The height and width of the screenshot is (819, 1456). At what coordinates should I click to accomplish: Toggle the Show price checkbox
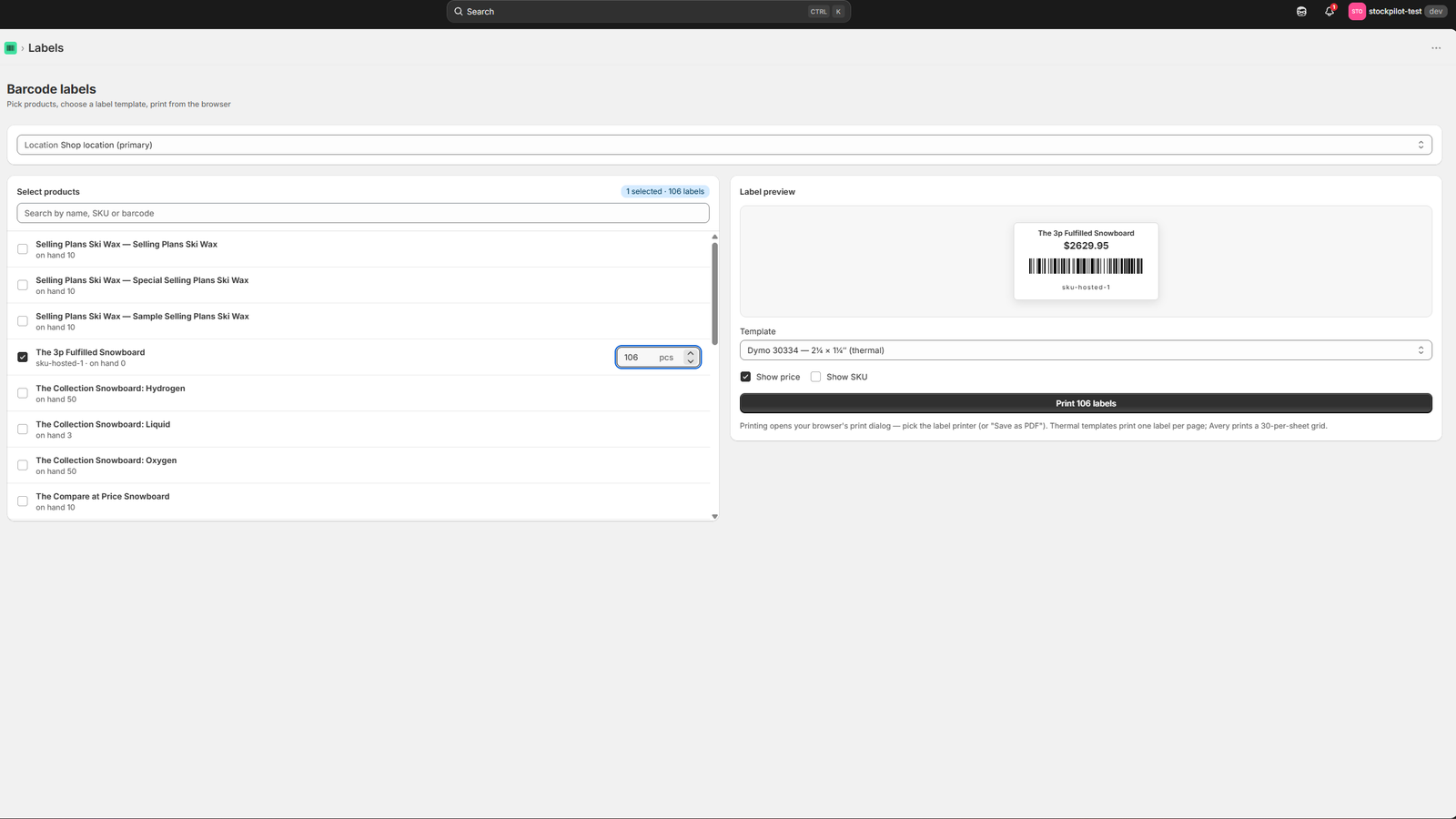[x=745, y=377]
